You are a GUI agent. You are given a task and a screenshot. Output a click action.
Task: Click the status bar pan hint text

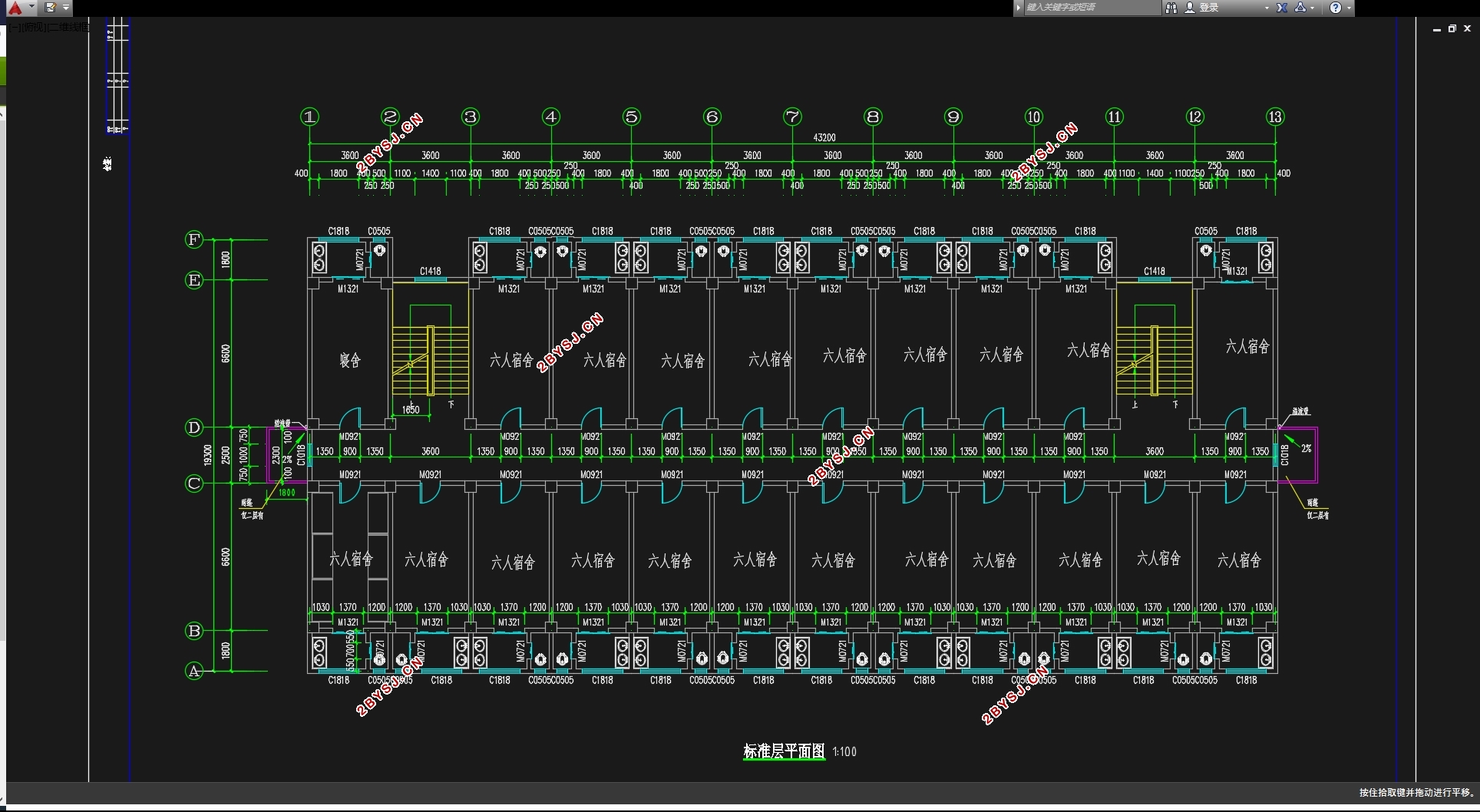[x=1417, y=793]
